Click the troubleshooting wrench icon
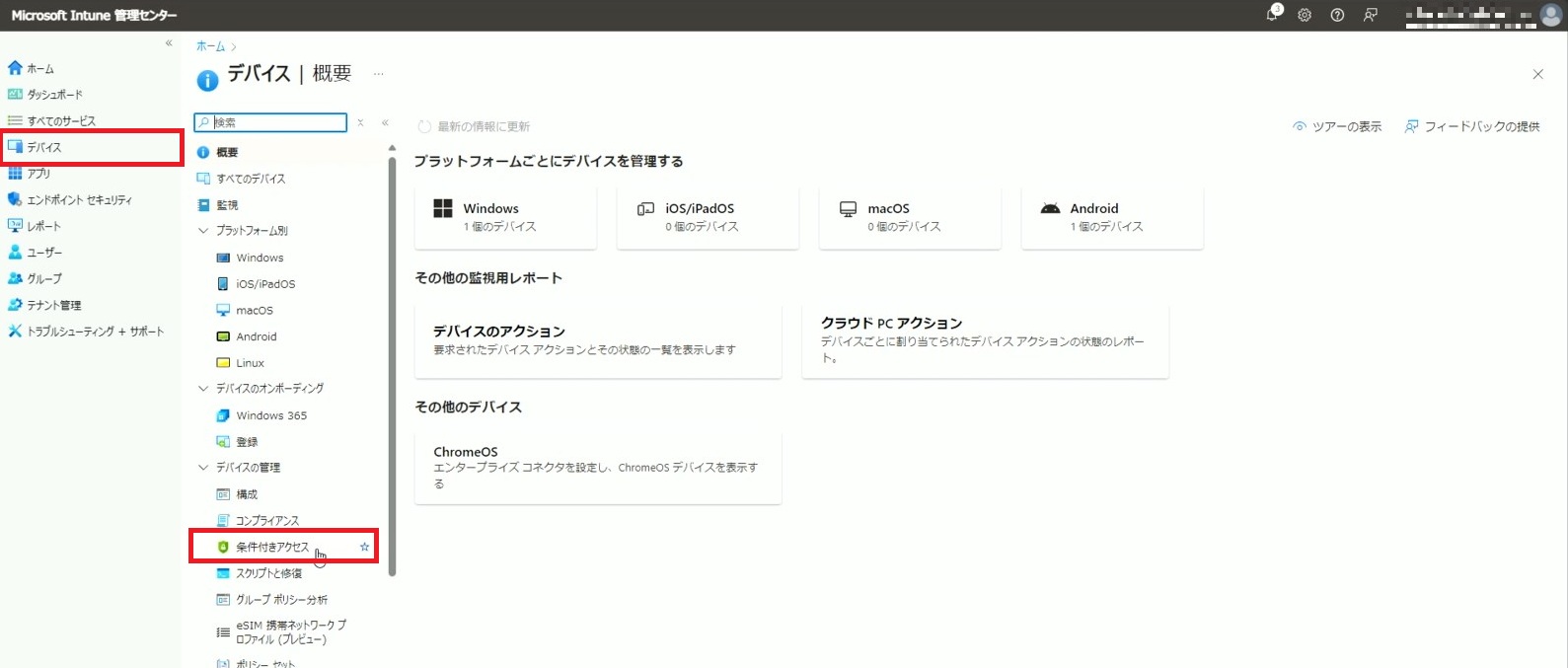1568x668 pixels. click(15, 331)
